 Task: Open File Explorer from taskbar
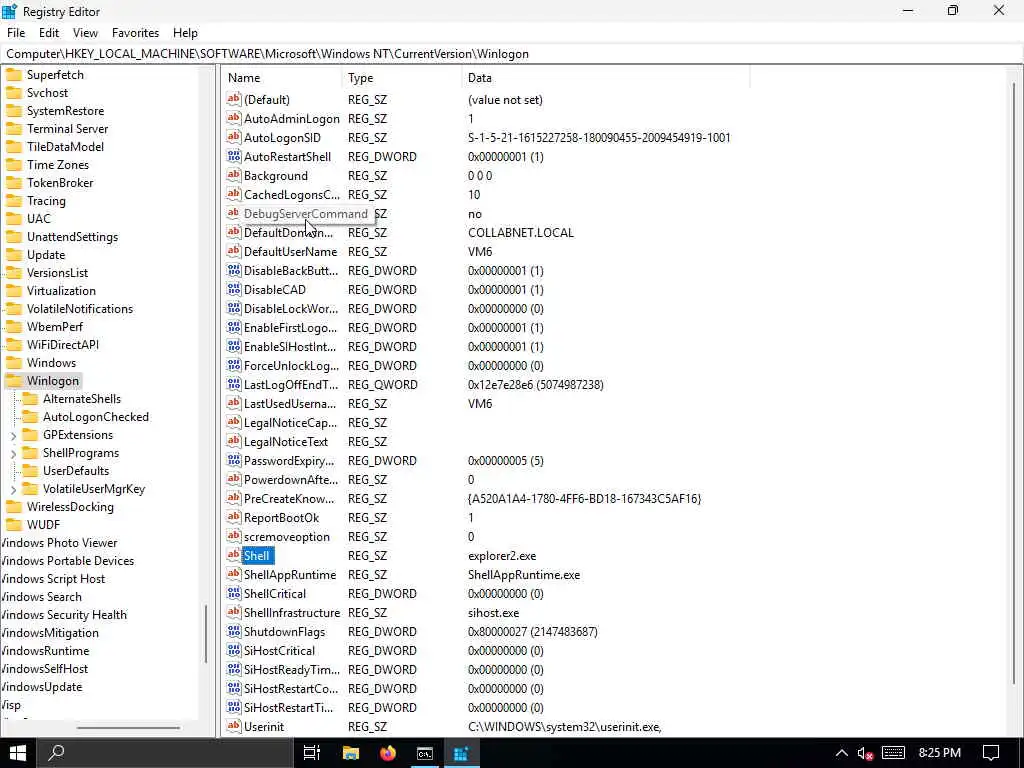351,753
